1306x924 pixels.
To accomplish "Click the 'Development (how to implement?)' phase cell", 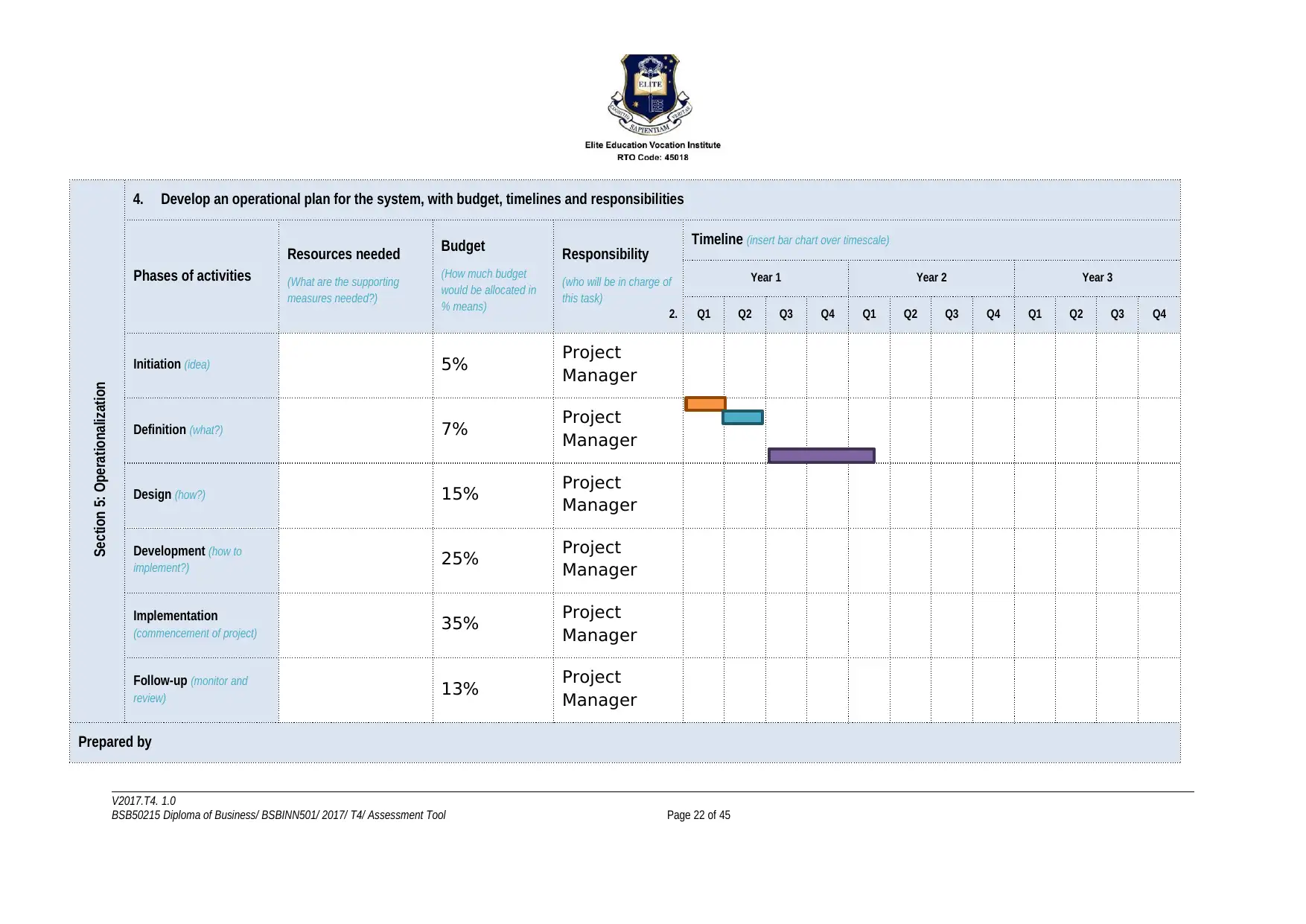I will 202,560.
